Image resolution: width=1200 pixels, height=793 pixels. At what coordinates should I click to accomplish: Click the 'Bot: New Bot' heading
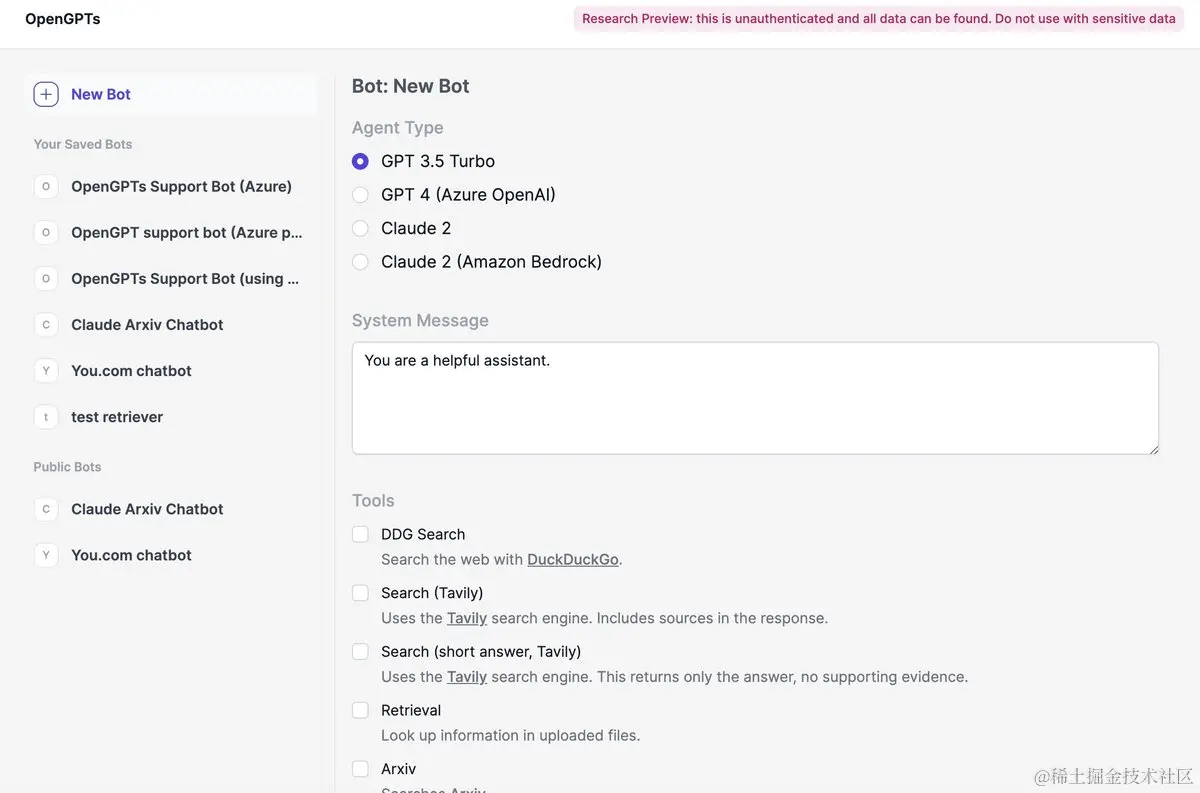pos(411,86)
